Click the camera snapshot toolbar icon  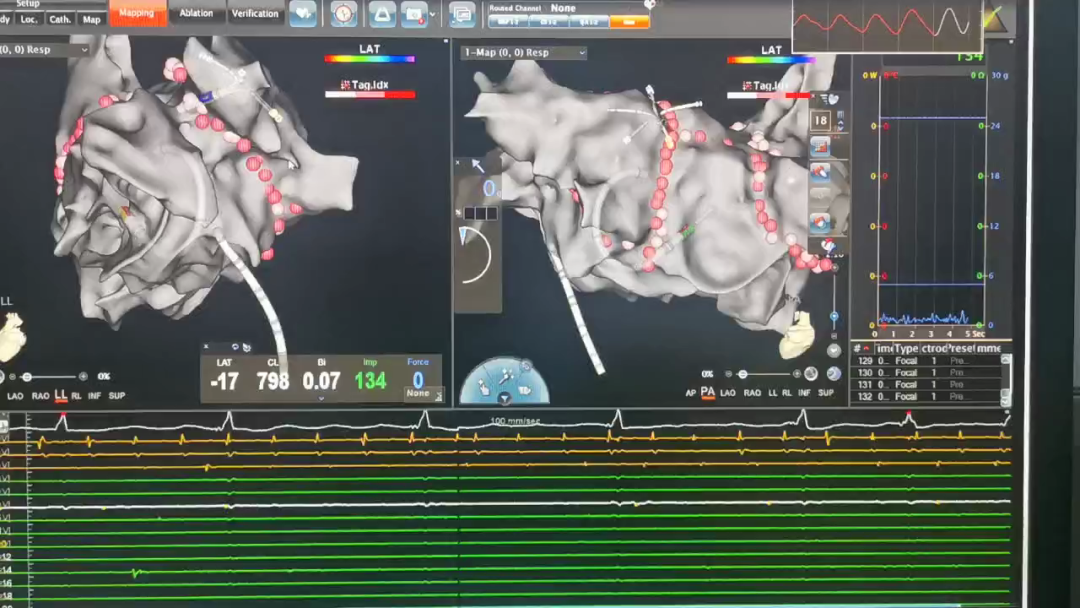[414, 14]
